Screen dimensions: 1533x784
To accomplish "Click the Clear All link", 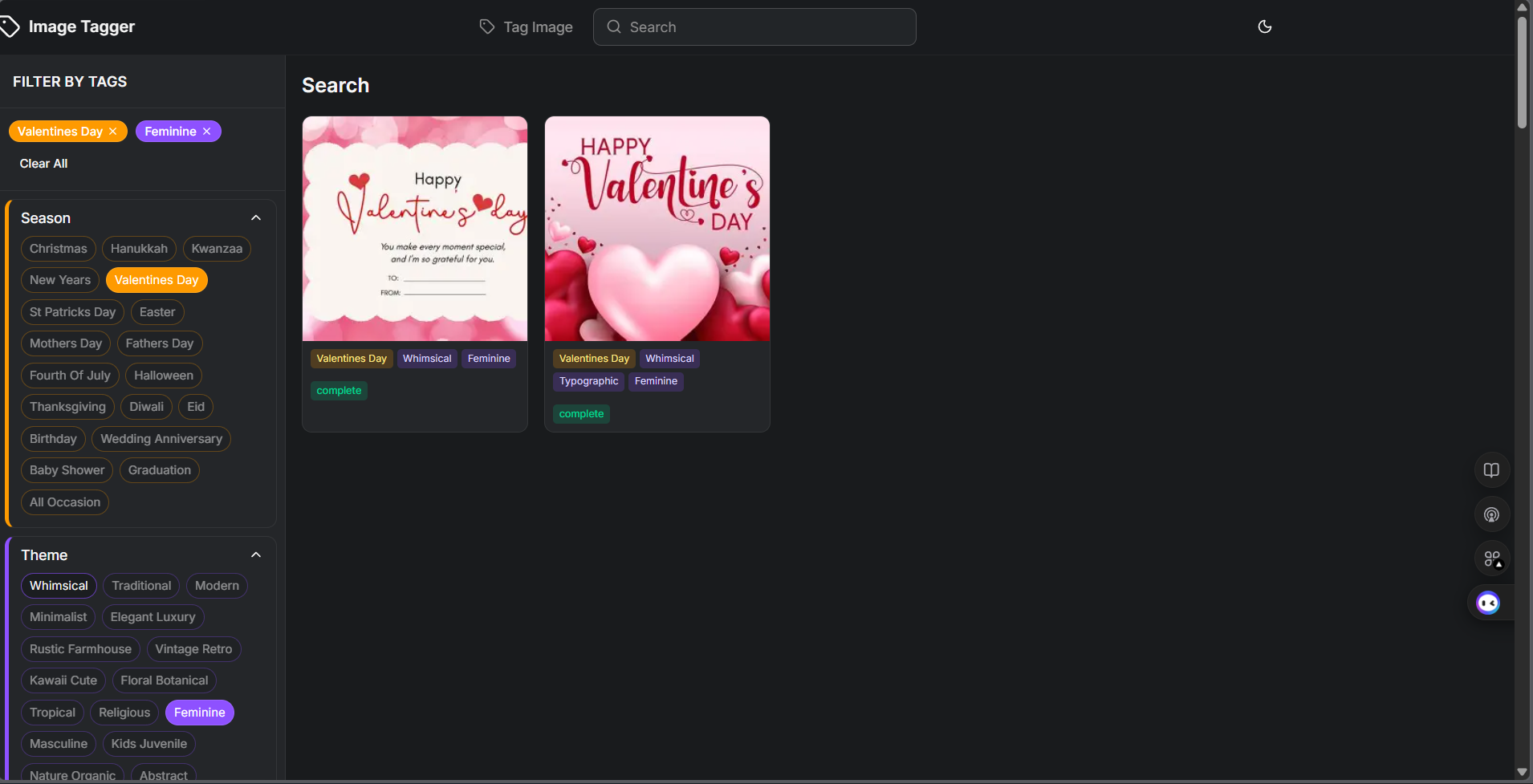I will coord(43,163).
